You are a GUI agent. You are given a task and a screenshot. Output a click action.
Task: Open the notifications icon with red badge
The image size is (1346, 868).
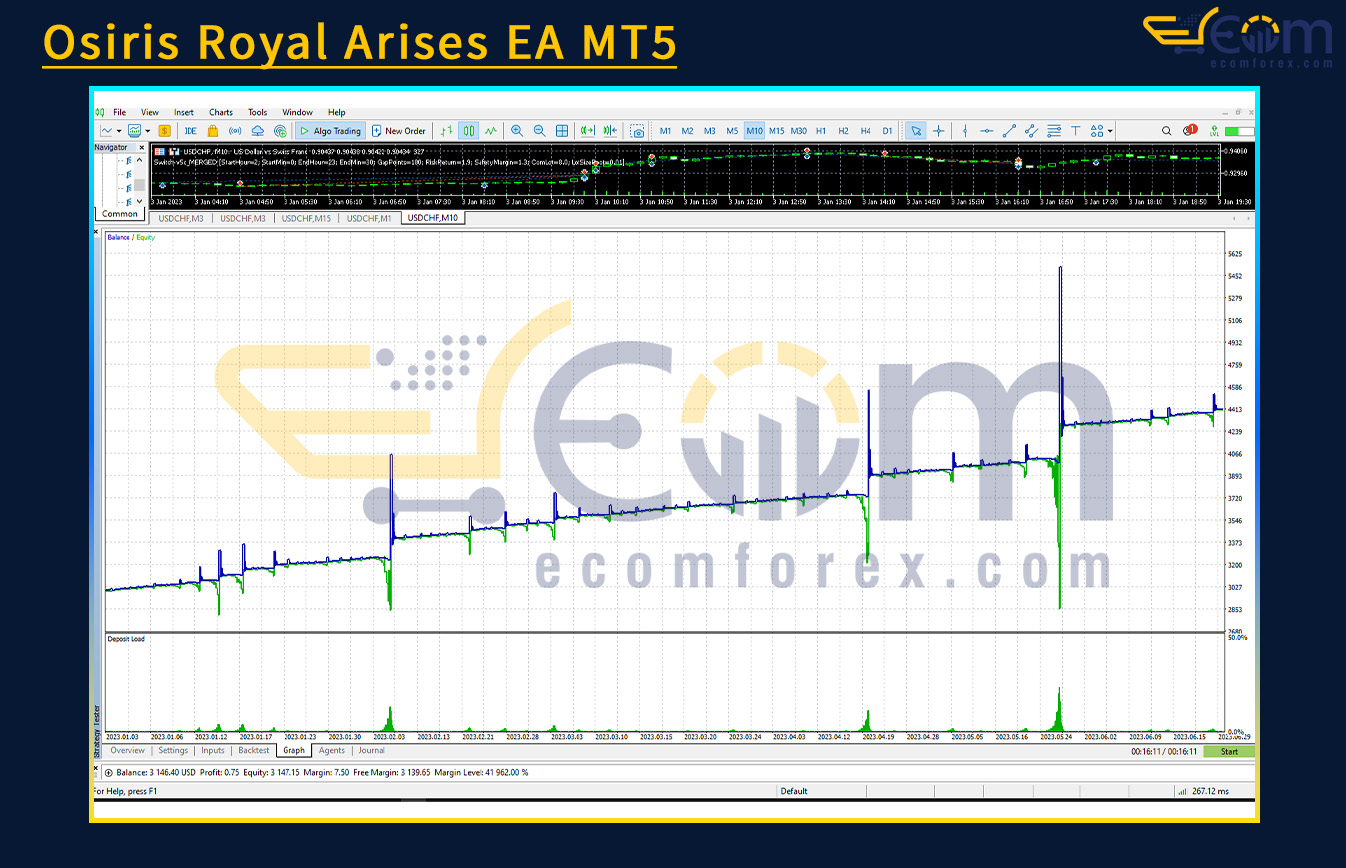pos(1190,130)
